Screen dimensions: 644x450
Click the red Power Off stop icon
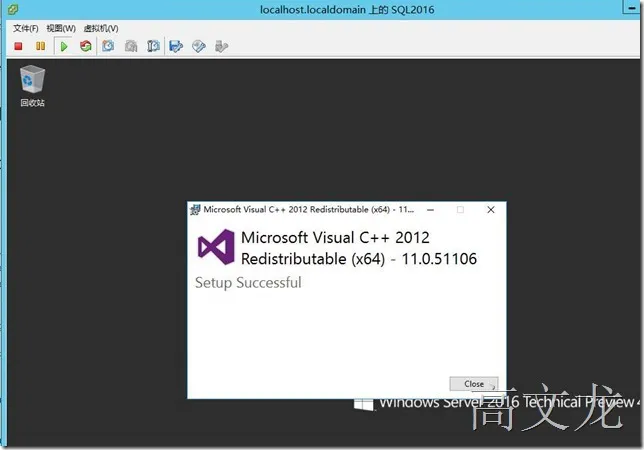(18, 46)
